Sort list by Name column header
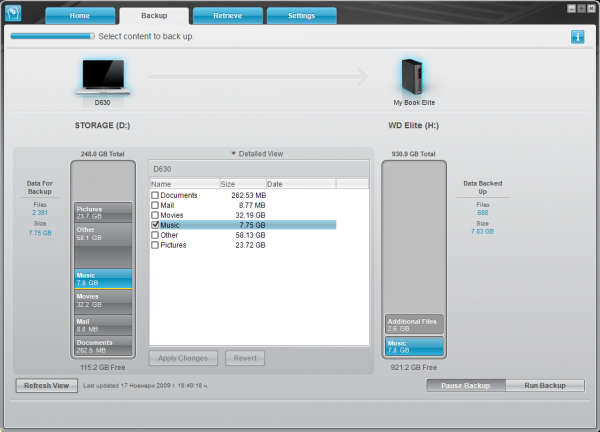This screenshot has width=600, height=432. (x=185, y=184)
